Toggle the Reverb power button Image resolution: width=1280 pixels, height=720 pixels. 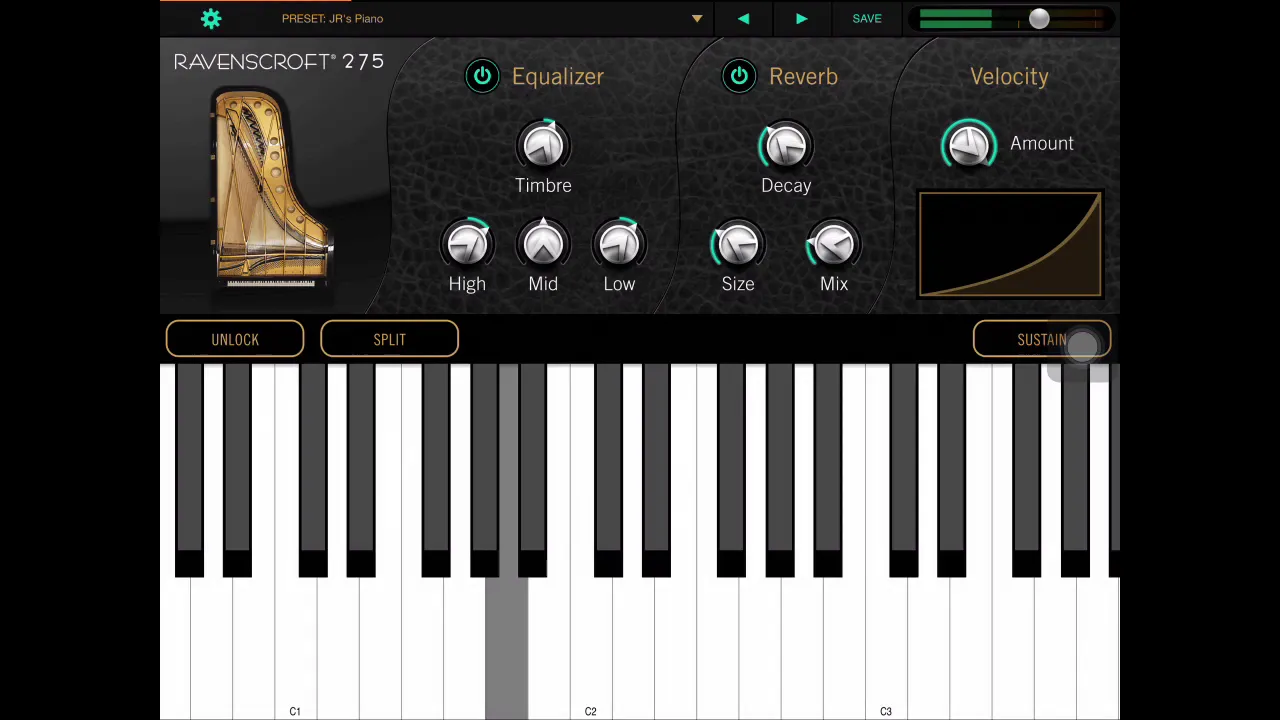tap(739, 76)
